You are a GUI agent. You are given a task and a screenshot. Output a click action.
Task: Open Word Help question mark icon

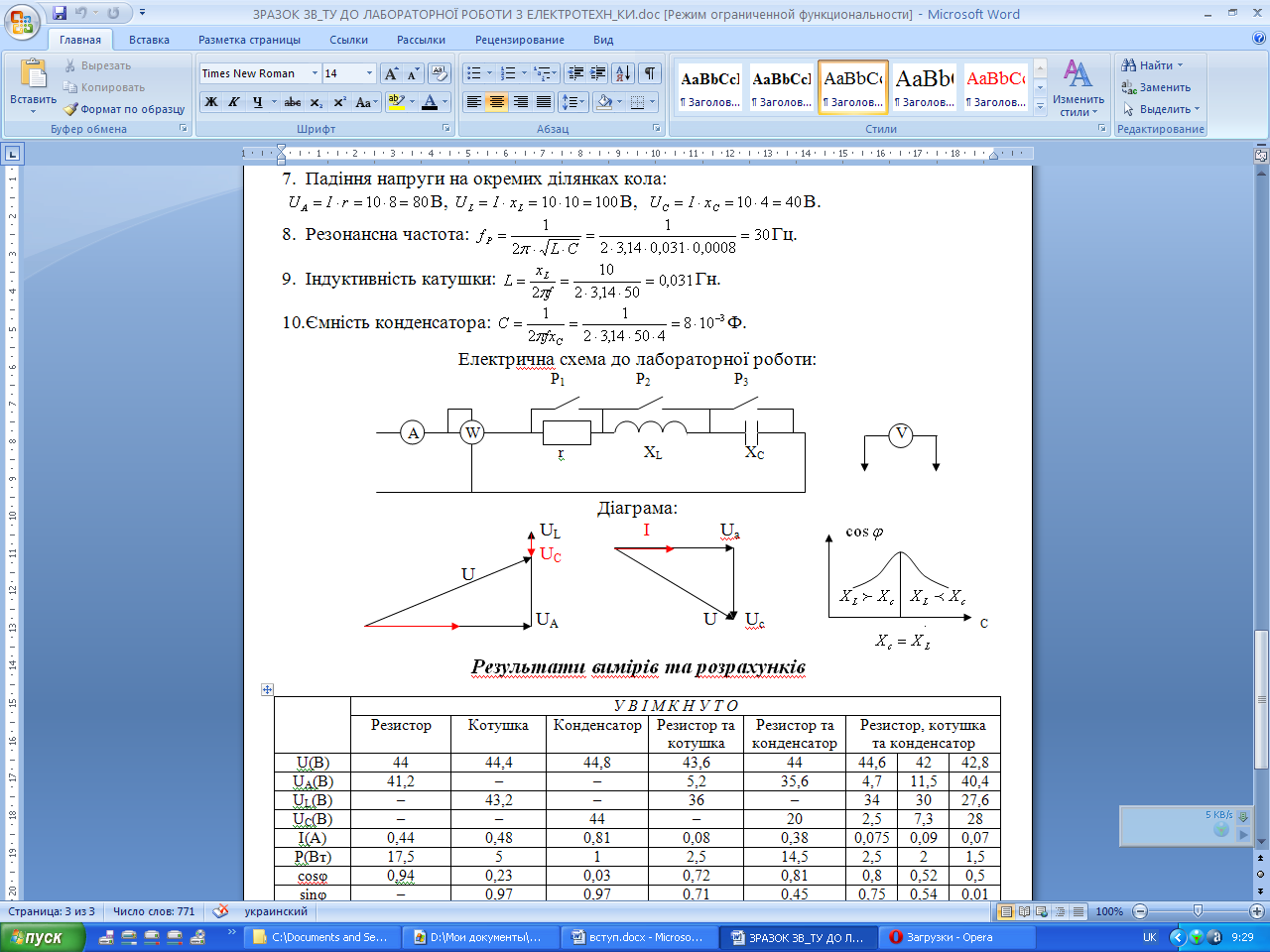[1259, 39]
